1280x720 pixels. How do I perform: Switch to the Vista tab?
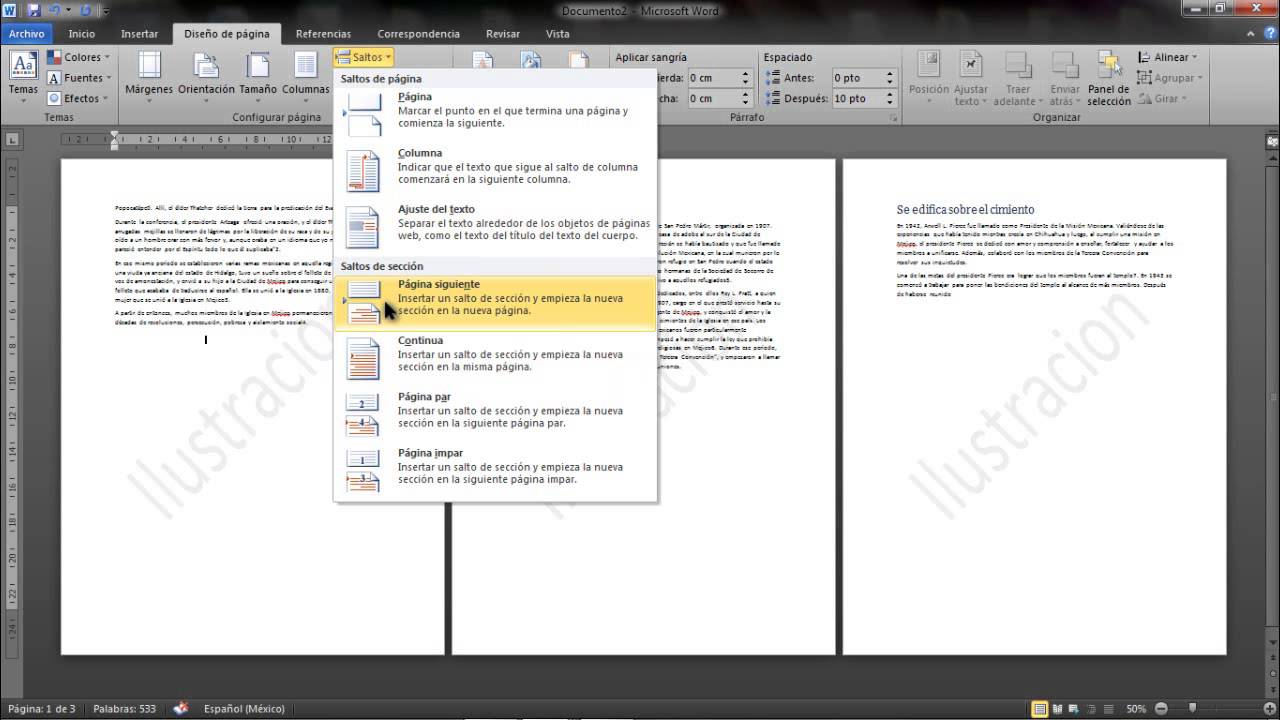click(558, 33)
